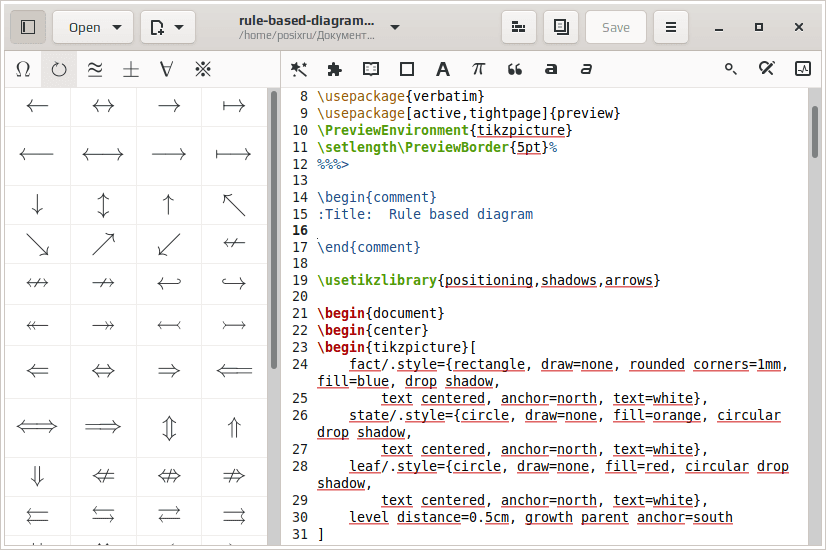Maximize the editor window
The image size is (826, 550).
[759, 27]
